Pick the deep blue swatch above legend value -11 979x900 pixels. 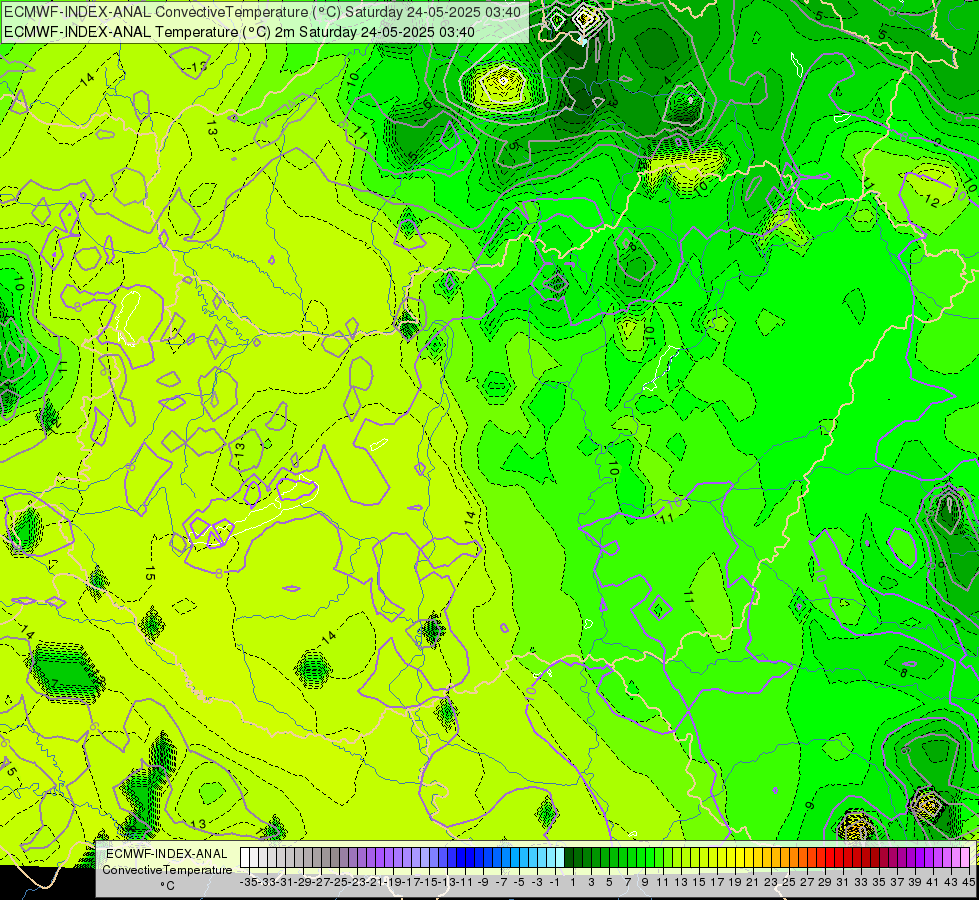[x=461, y=858]
